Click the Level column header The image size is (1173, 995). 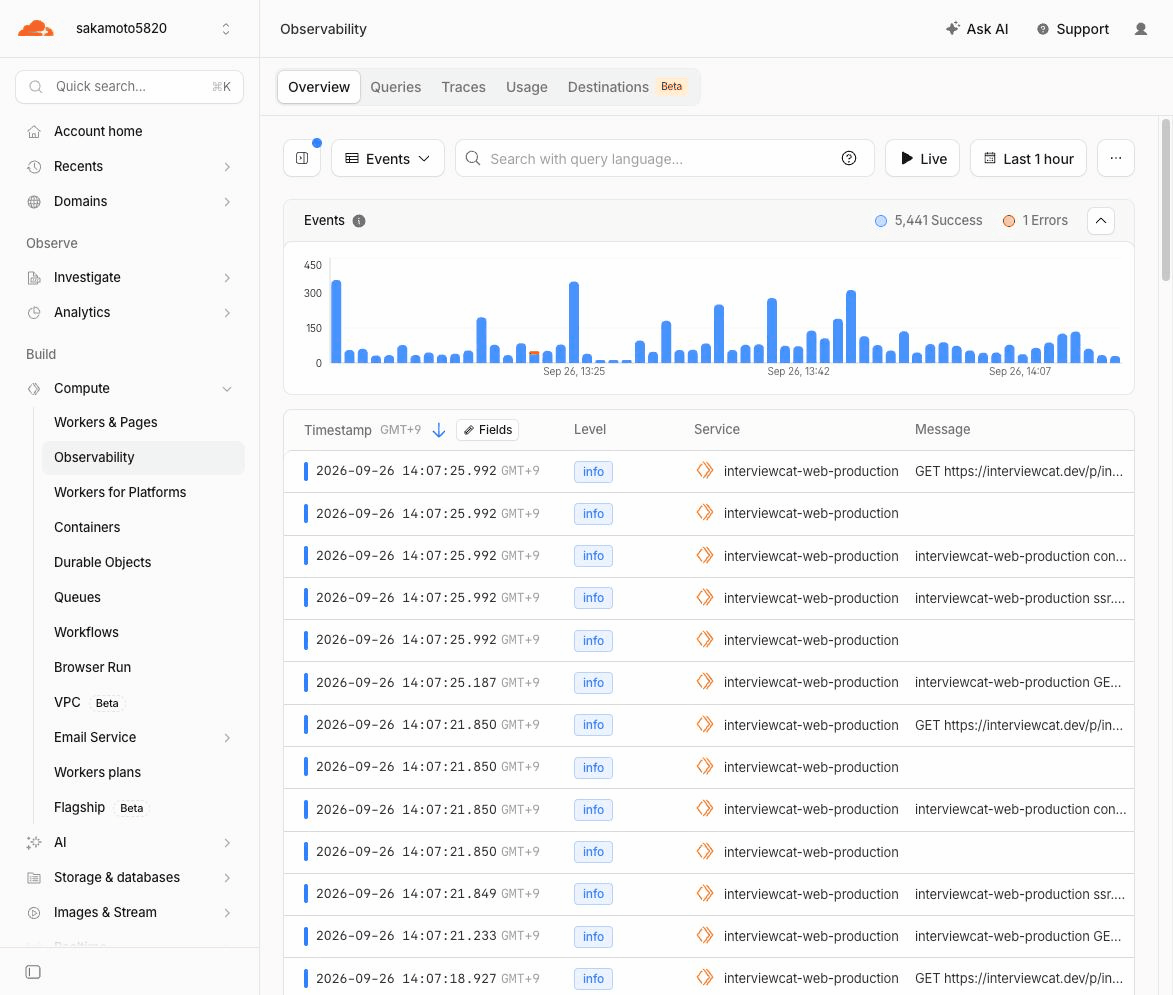coord(589,430)
